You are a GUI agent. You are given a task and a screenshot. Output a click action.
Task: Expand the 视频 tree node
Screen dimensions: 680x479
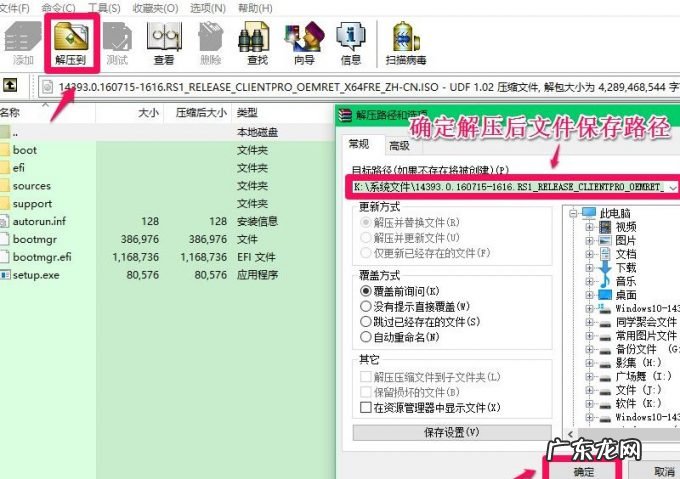(589, 227)
